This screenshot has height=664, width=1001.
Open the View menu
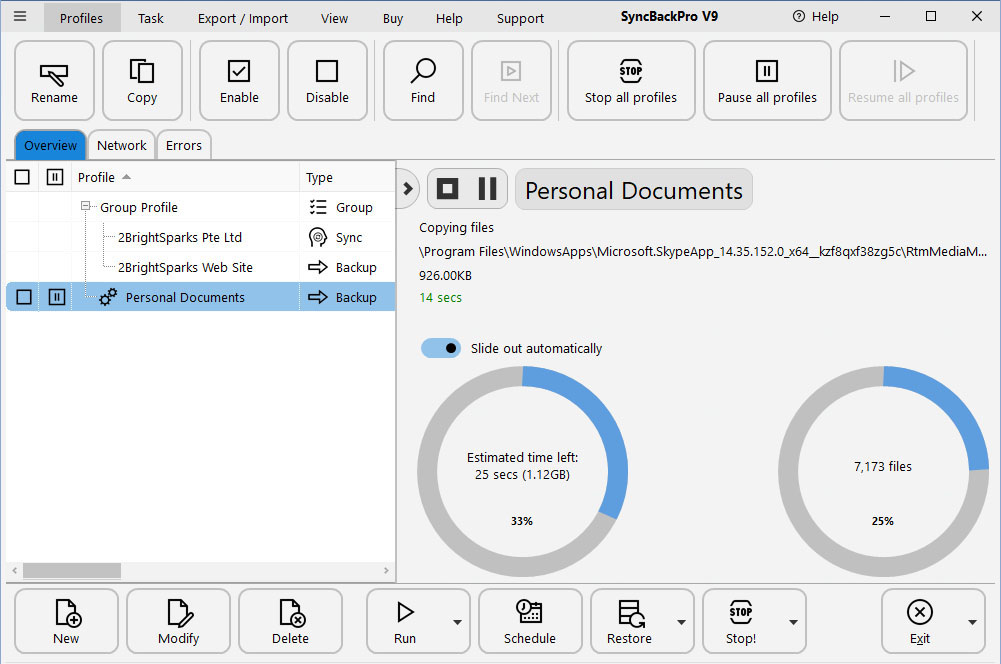[335, 18]
